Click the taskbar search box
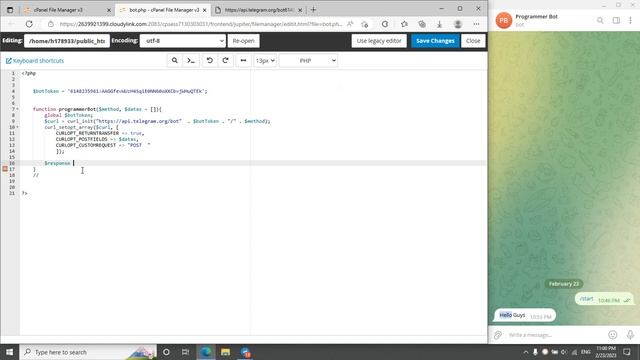 point(88,352)
